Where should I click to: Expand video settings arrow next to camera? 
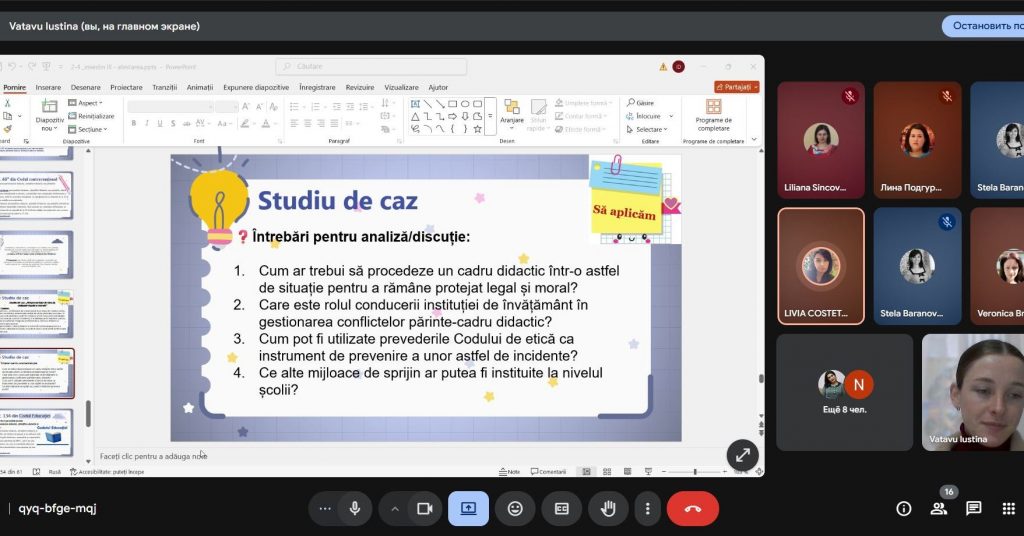click(395, 508)
